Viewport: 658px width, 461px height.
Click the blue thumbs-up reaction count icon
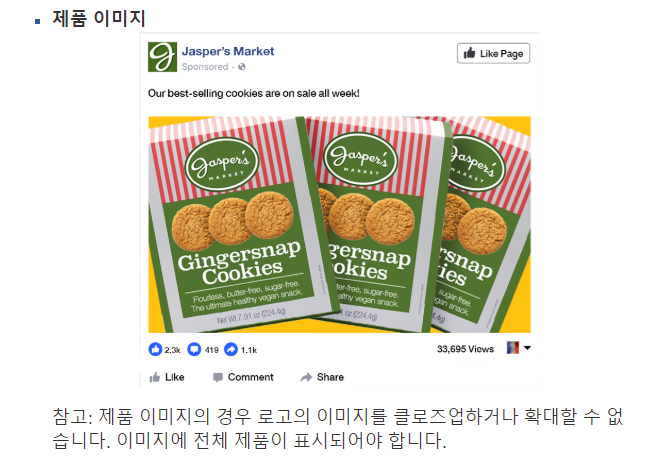click(x=155, y=349)
